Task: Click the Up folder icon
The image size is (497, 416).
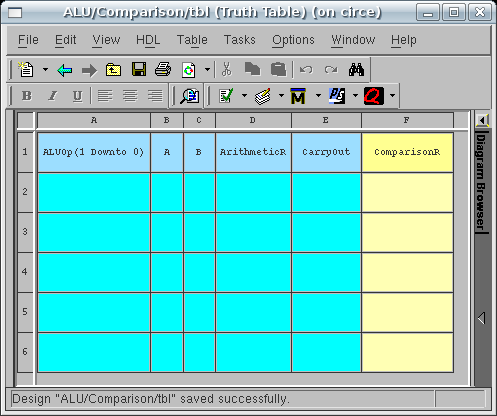Action: pos(113,70)
